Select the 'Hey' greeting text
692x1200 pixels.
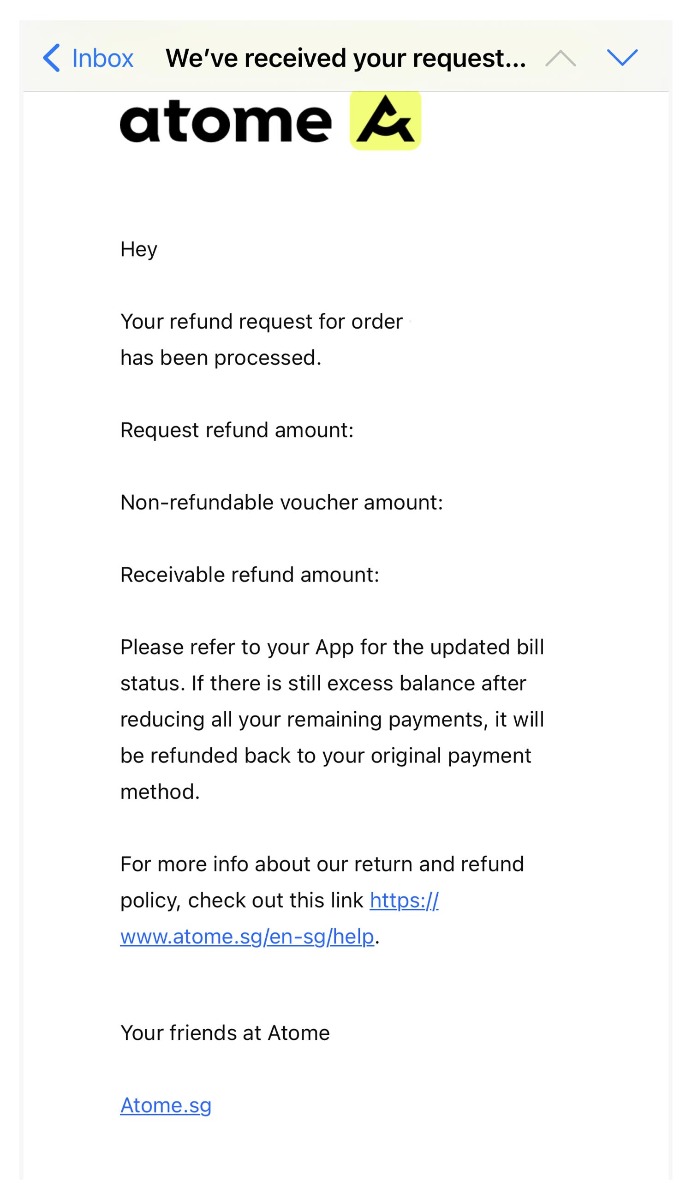tap(138, 249)
